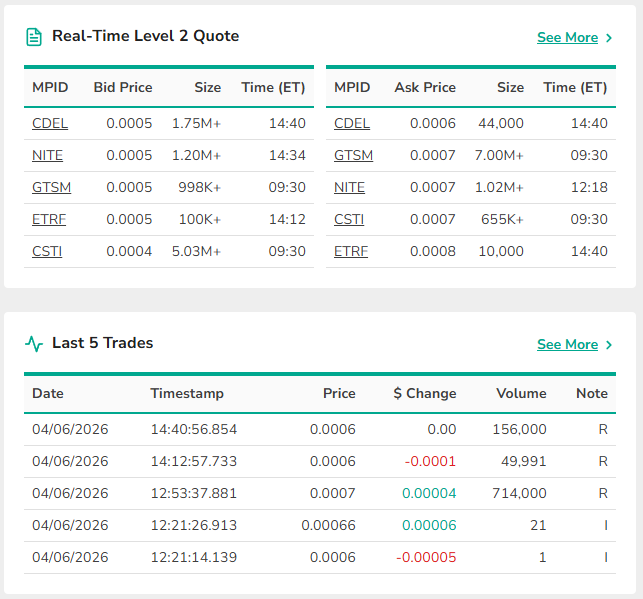
Task: Click green change value 0.00006
Action: (x=429, y=525)
